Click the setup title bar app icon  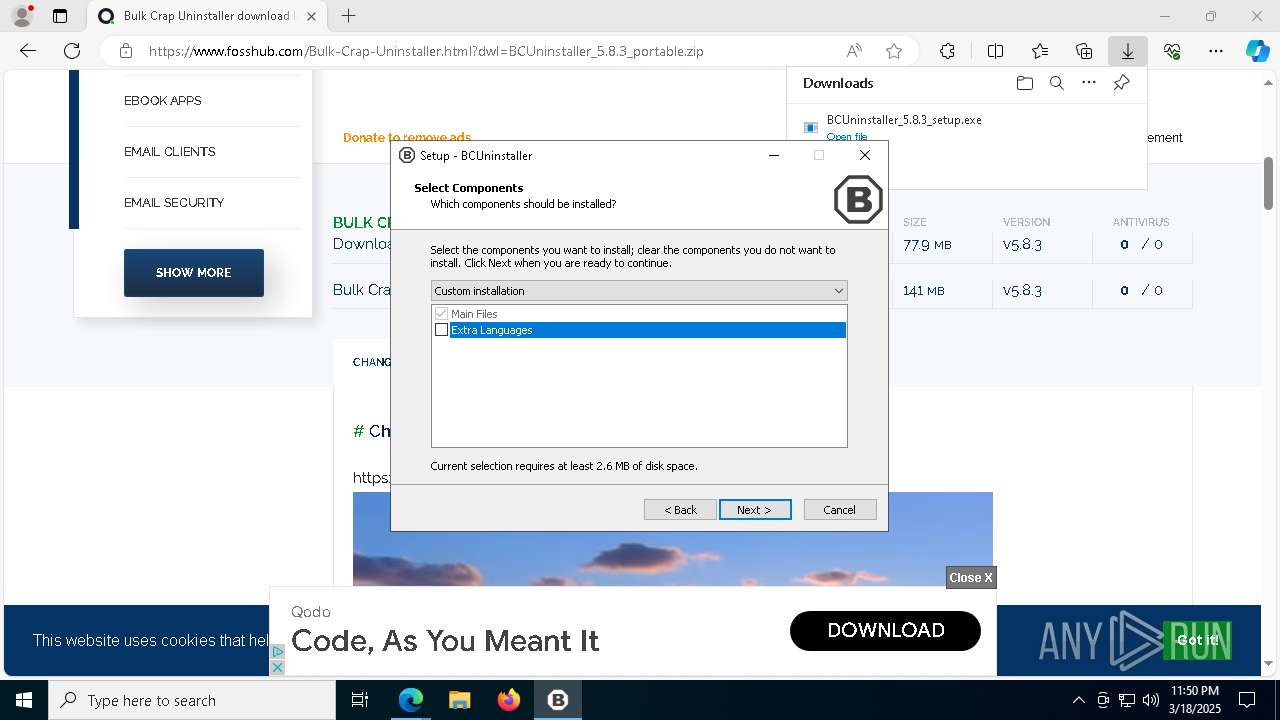tap(407, 155)
